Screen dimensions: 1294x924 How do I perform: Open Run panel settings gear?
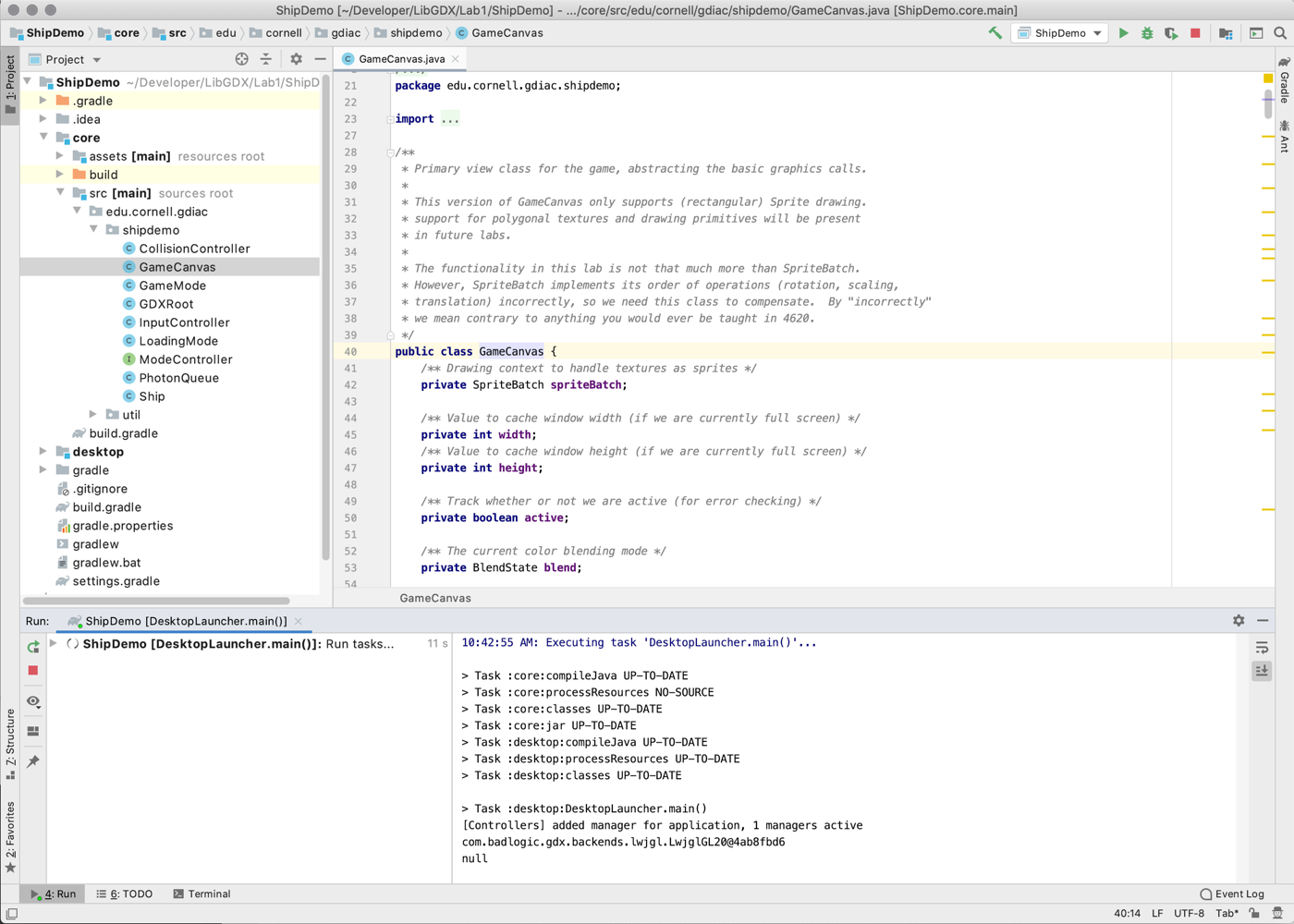[1239, 621]
